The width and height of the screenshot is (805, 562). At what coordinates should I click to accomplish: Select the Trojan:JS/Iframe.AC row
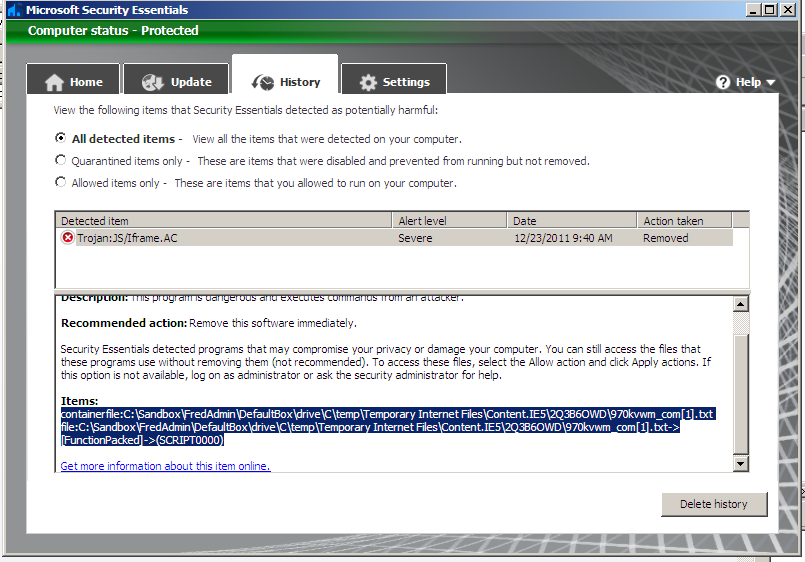pyautogui.click(x=394, y=238)
